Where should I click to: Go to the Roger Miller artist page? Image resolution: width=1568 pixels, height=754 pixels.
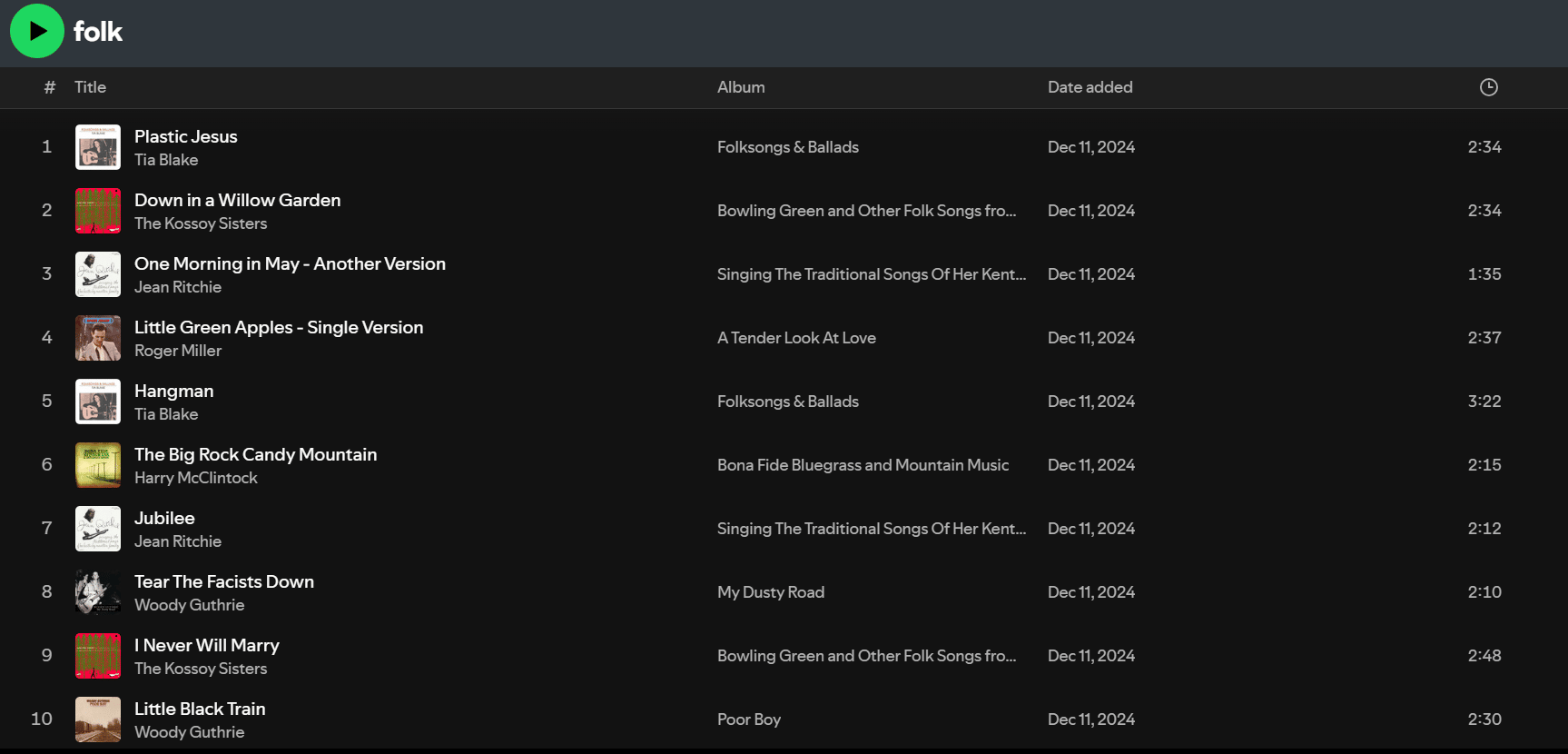pos(178,351)
